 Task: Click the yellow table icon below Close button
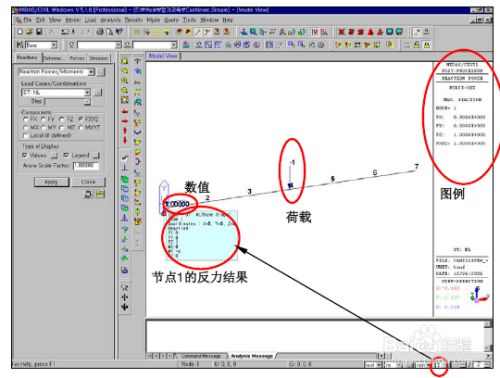point(100,194)
